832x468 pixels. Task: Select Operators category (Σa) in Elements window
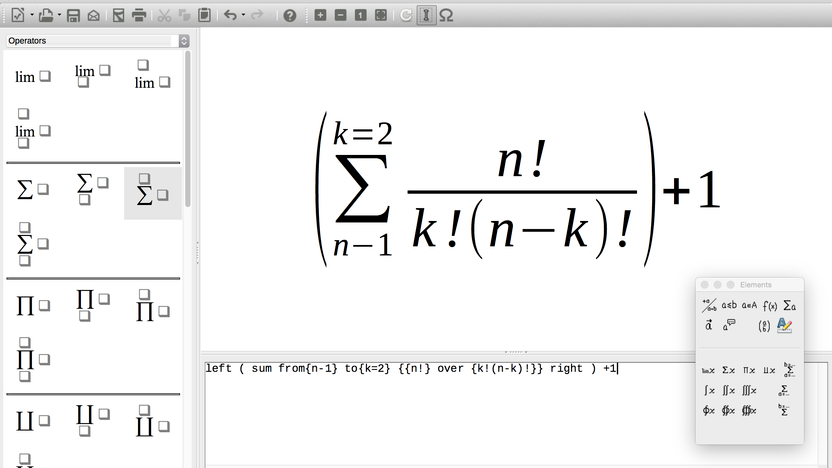click(x=790, y=305)
